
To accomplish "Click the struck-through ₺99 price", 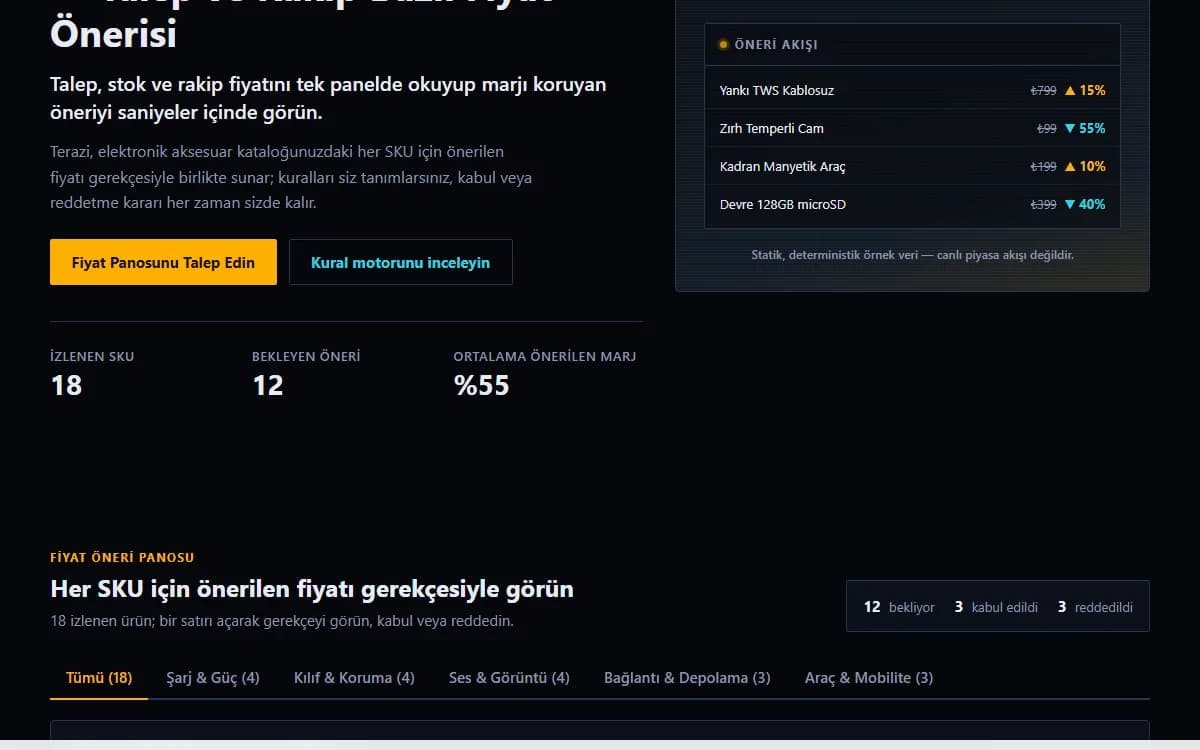I will [x=1046, y=128].
